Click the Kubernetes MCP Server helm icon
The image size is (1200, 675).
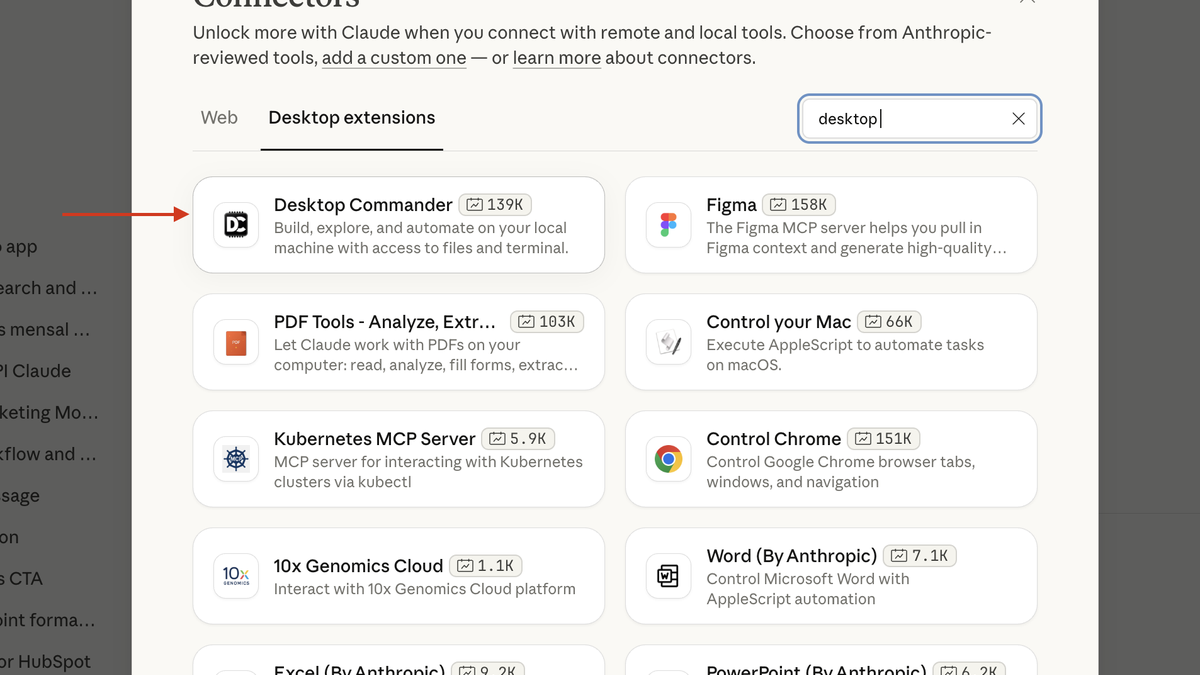point(236,459)
